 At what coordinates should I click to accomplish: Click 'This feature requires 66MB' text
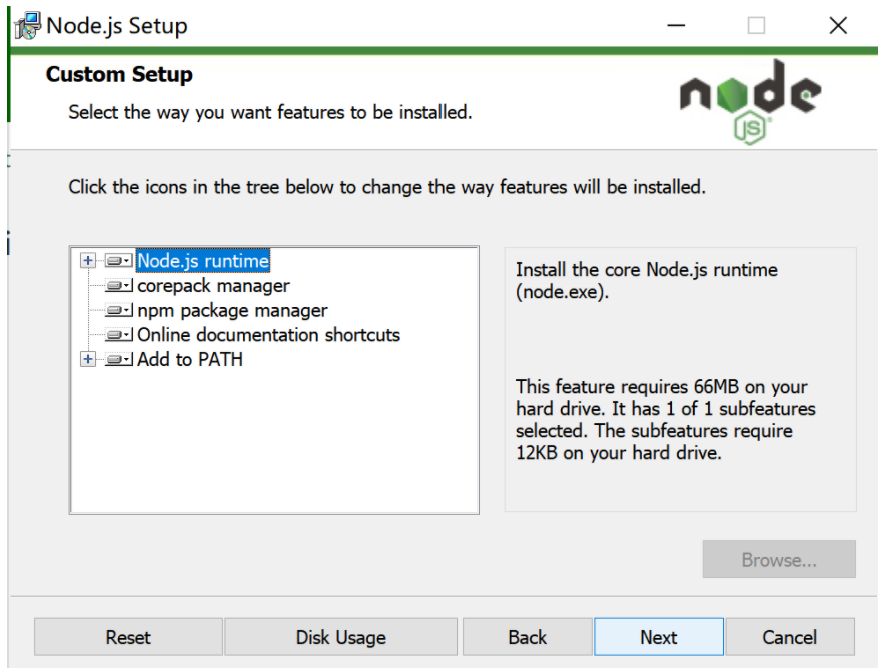pos(666,420)
